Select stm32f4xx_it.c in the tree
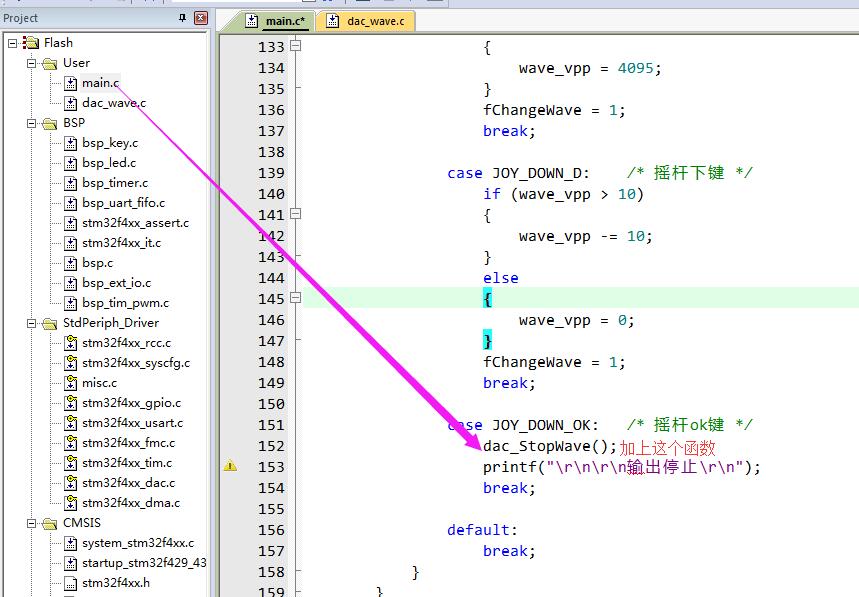859x597 pixels. (x=122, y=243)
